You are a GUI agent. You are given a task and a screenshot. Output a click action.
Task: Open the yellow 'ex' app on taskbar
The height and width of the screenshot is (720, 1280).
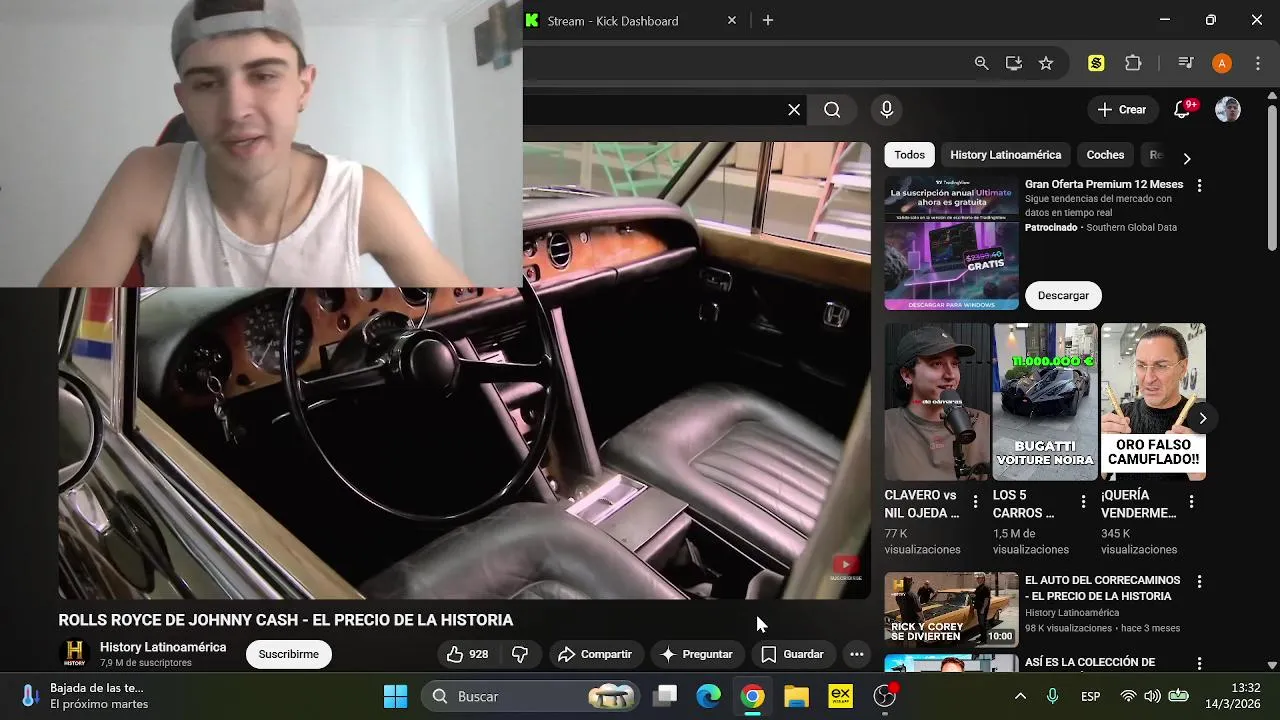(x=840, y=696)
